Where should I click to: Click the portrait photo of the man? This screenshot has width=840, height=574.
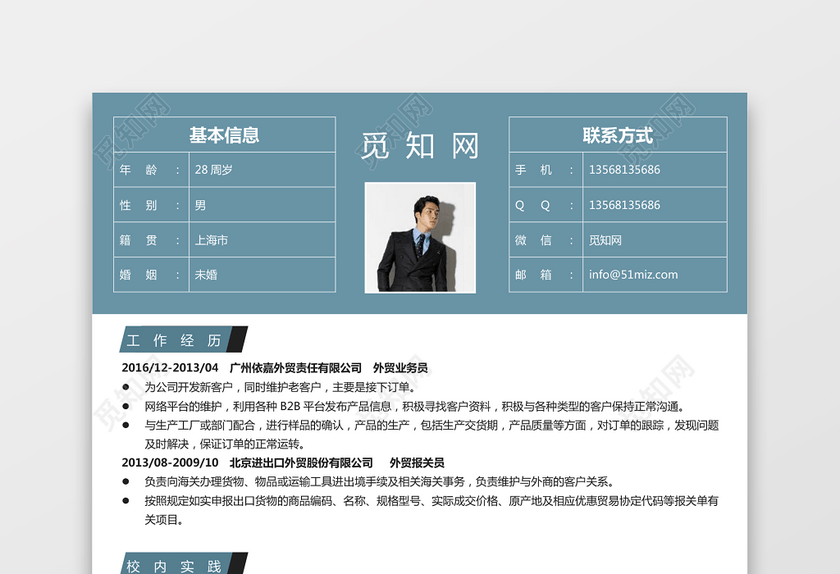point(420,237)
